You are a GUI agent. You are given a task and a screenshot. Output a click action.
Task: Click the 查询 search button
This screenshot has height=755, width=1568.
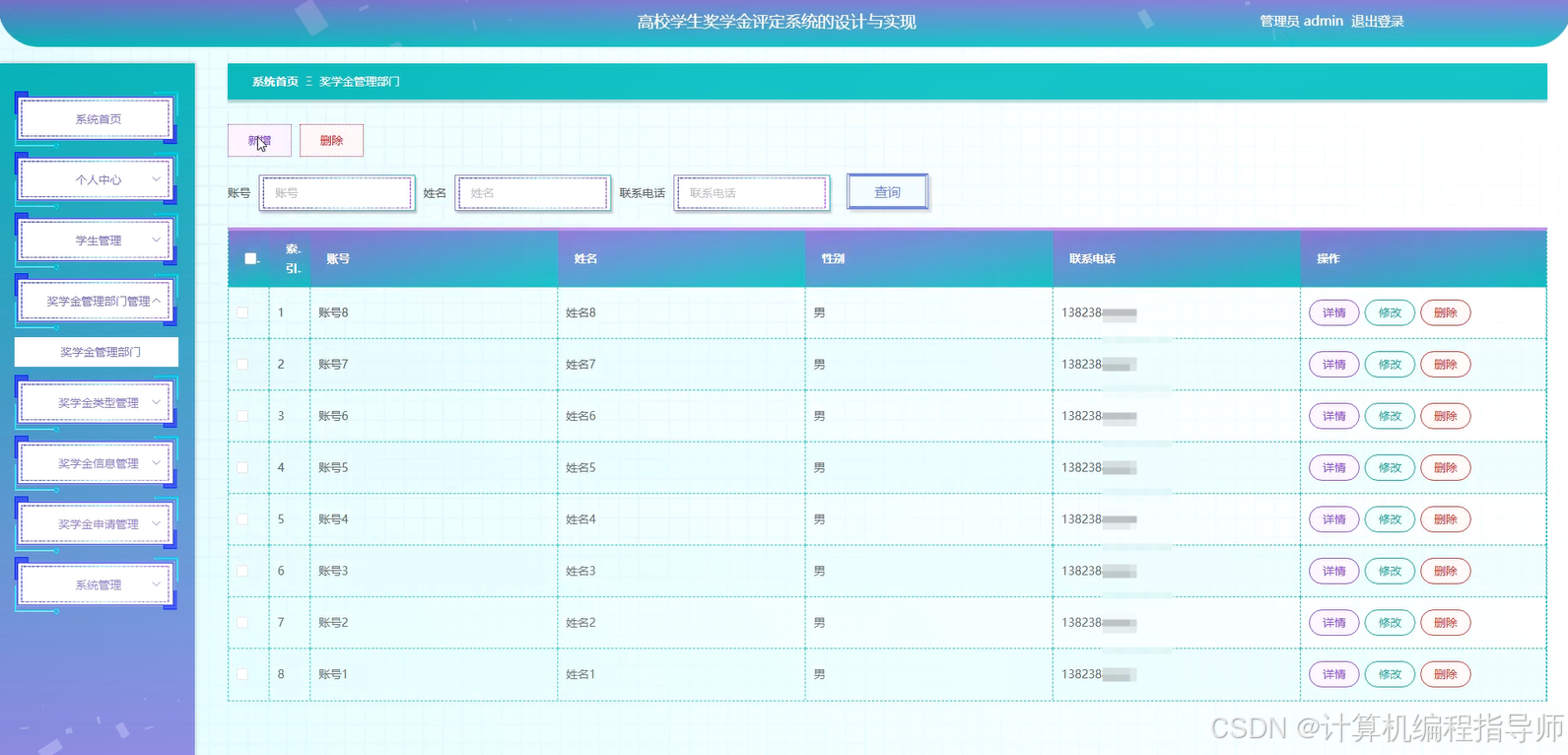[x=887, y=192]
